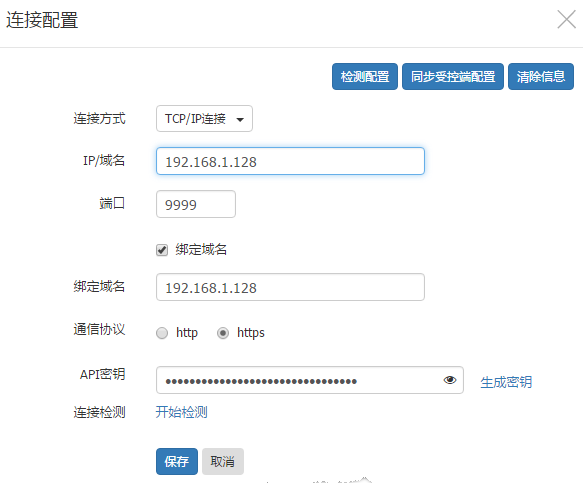
Task: Select the http protocol radio button
Action: (x=162, y=333)
